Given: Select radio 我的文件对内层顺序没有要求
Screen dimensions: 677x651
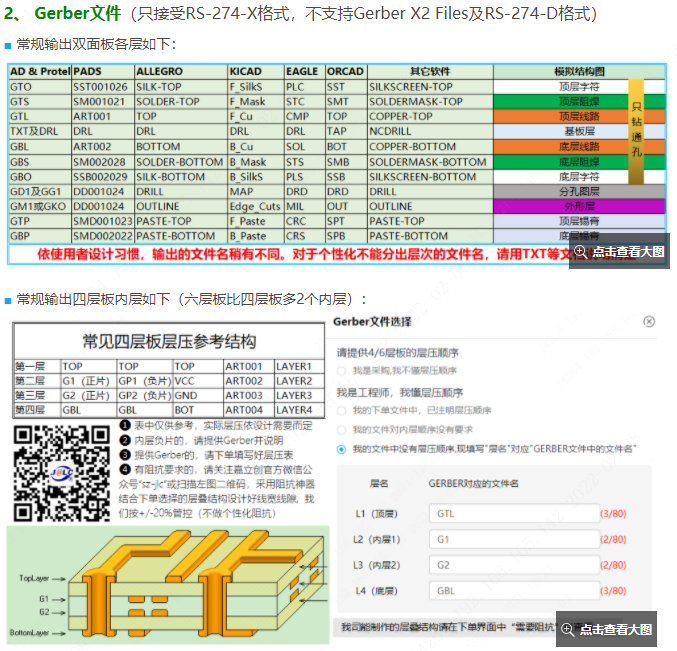Looking at the screenshot, I should 342,429.
